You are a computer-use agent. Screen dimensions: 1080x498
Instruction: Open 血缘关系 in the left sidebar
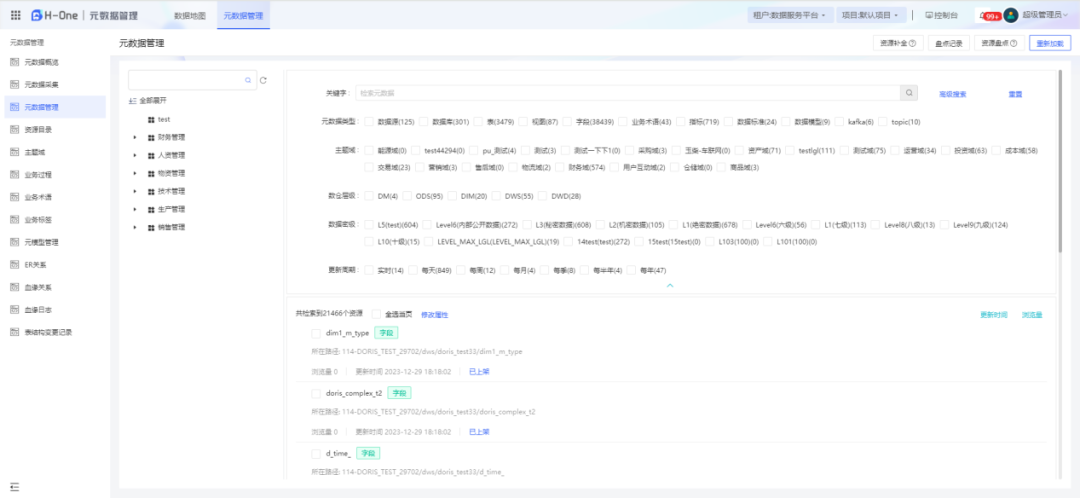click(x=39, y=286)
